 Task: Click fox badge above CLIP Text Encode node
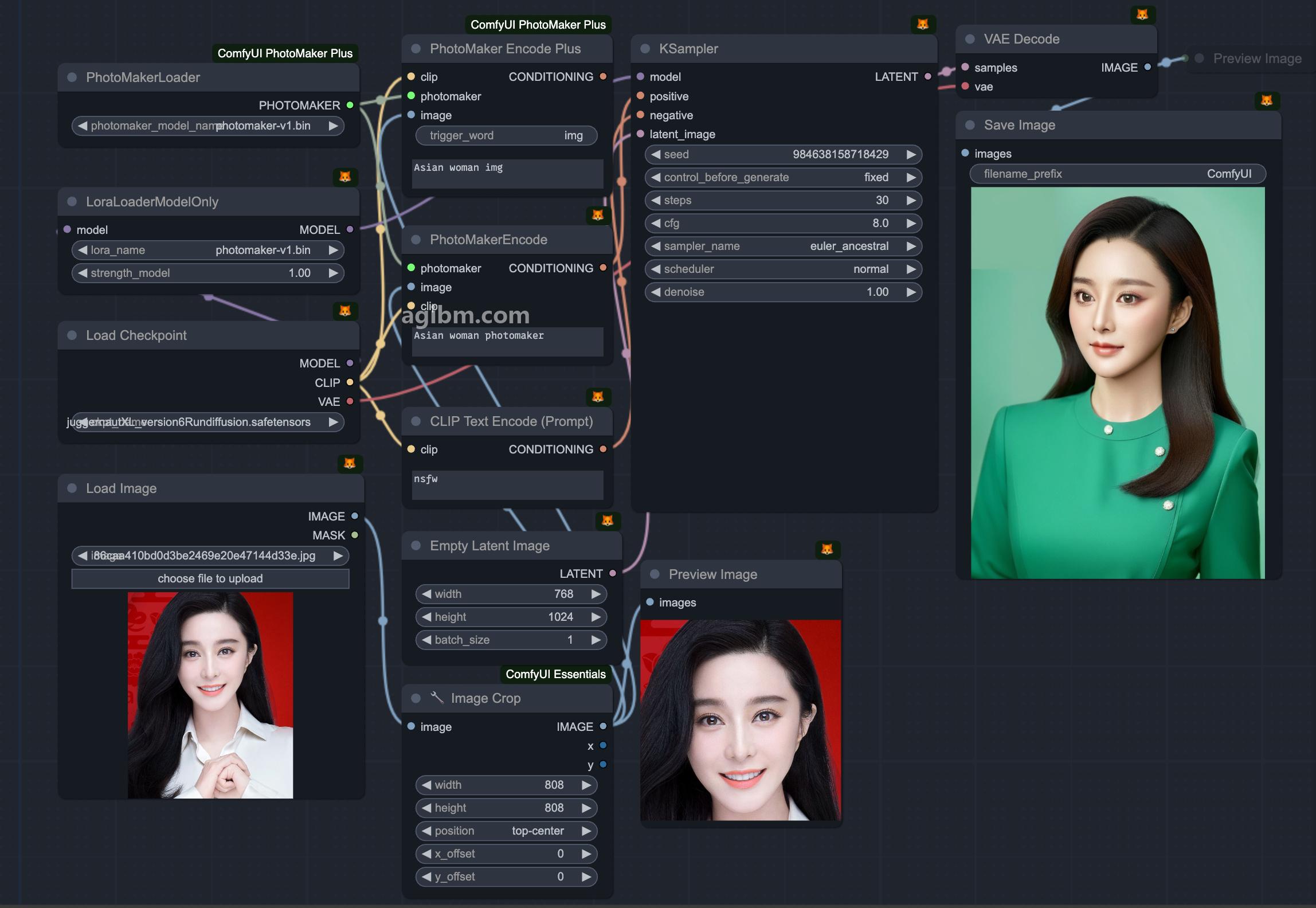tap(598, 397)
